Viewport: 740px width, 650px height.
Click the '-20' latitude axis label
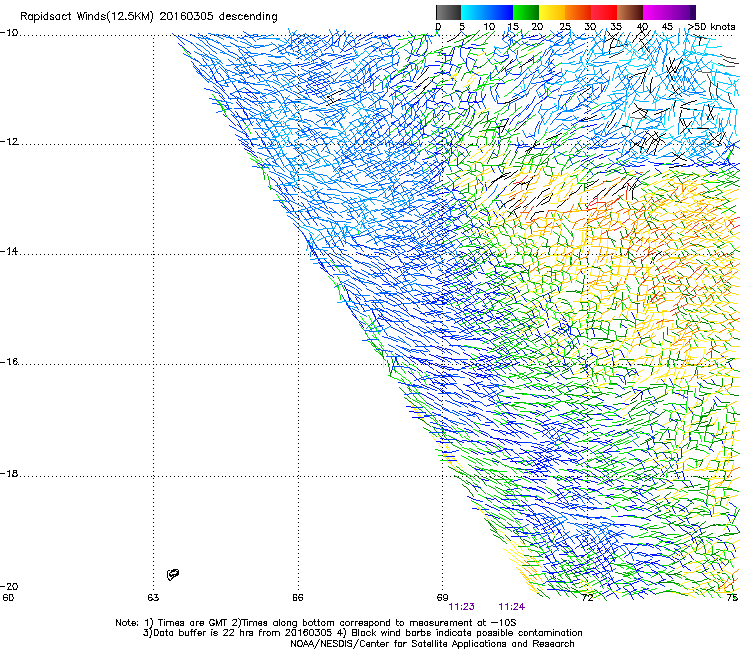(x=9, y=586)
